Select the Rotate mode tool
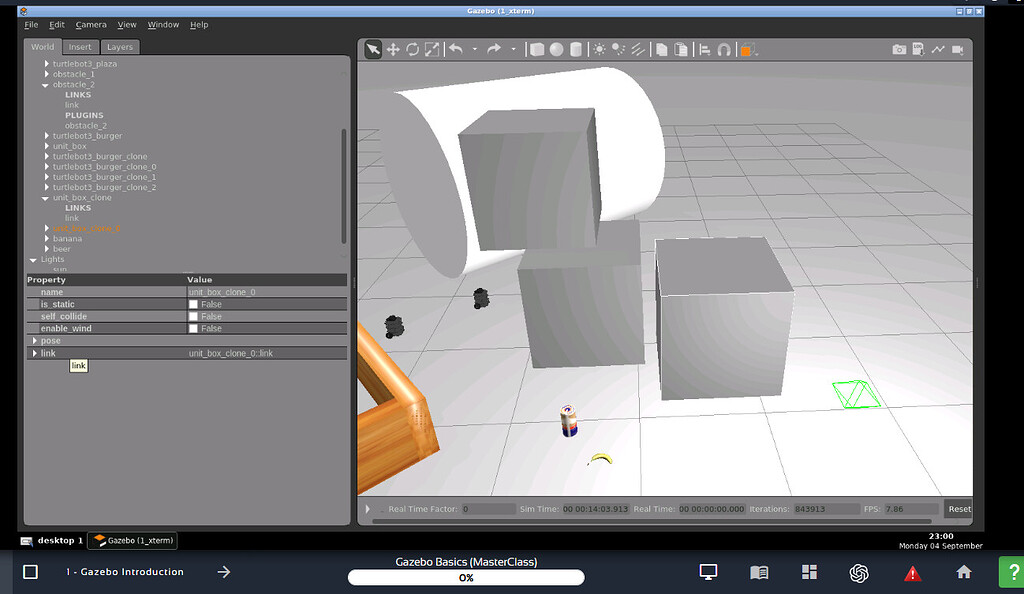This screenshot has height=594, width=1024. pos(413,48)
